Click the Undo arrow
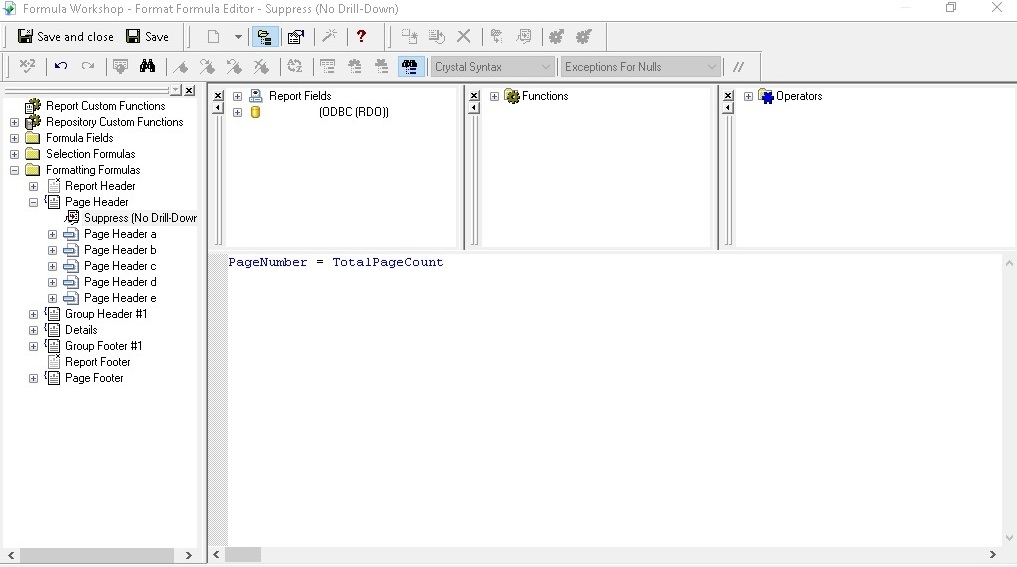 tap(61, 66)
